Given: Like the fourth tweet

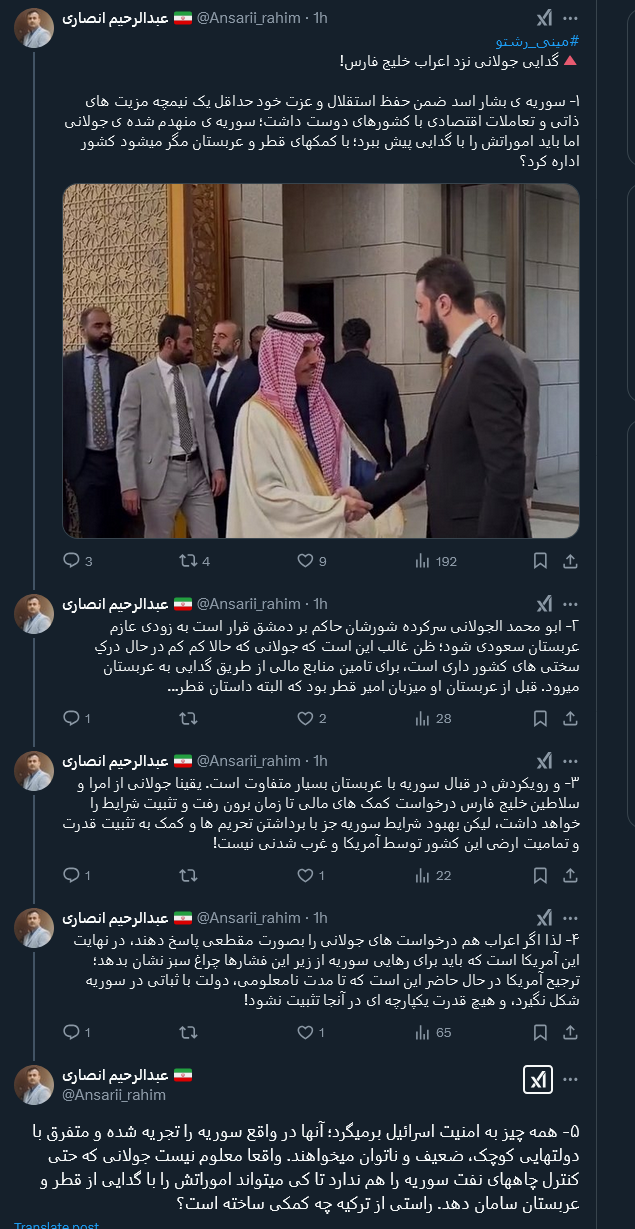Looking at the screenshot, I should tap(306, 1032).
